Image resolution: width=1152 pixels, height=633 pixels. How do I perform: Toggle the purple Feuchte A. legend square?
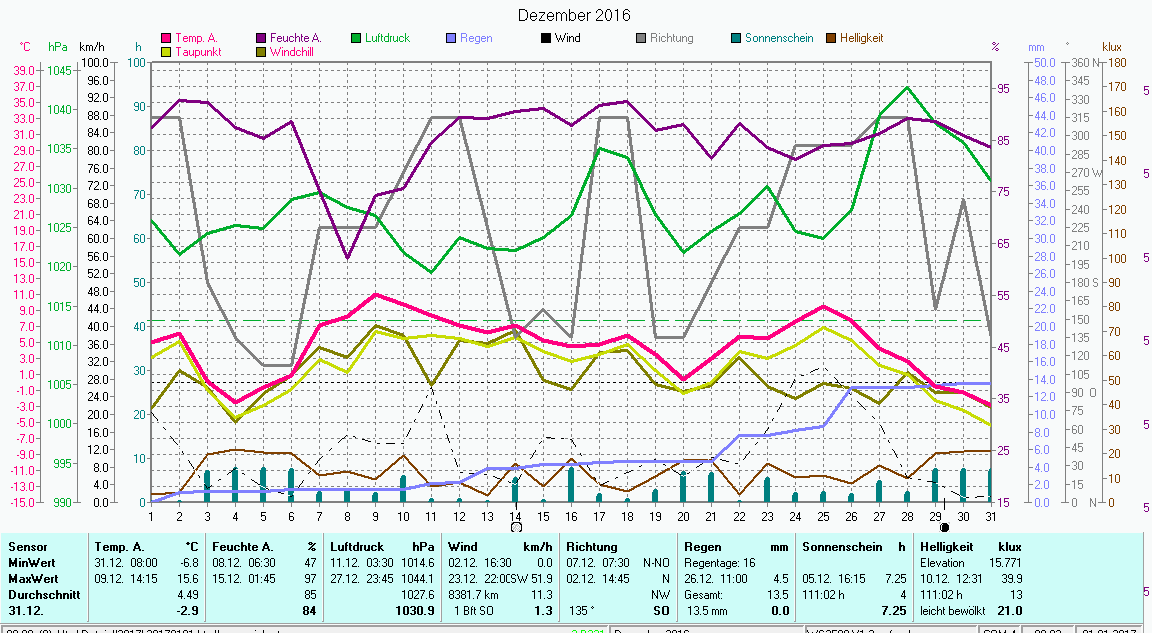click(262, 38)
